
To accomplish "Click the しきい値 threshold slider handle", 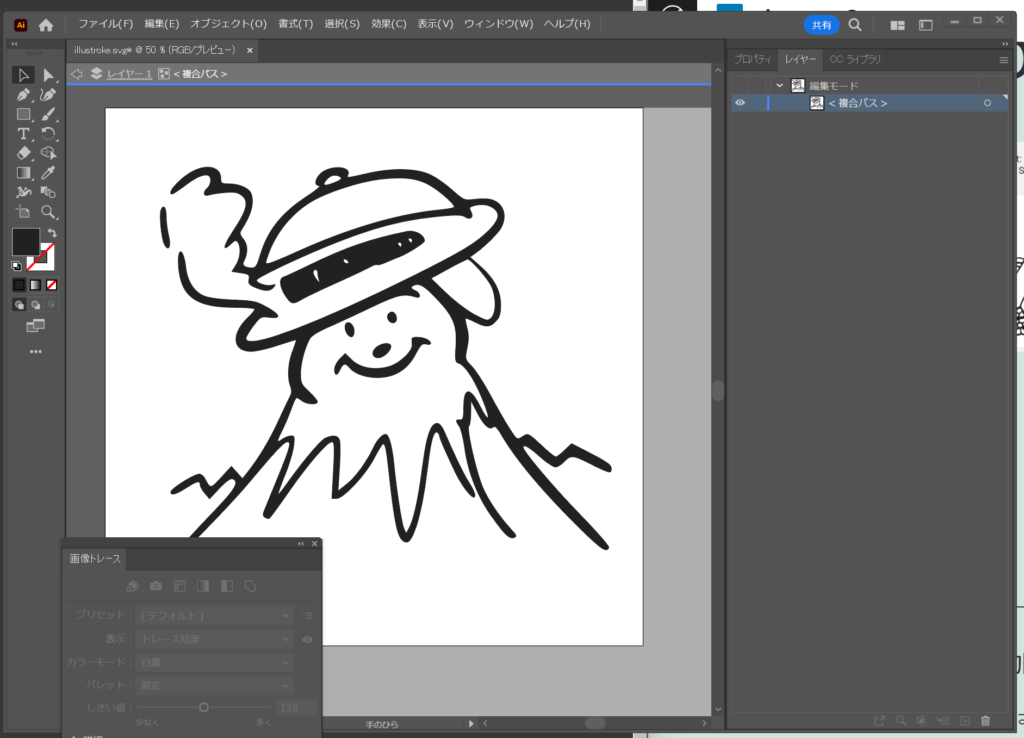I will click(x=204, y=707).
